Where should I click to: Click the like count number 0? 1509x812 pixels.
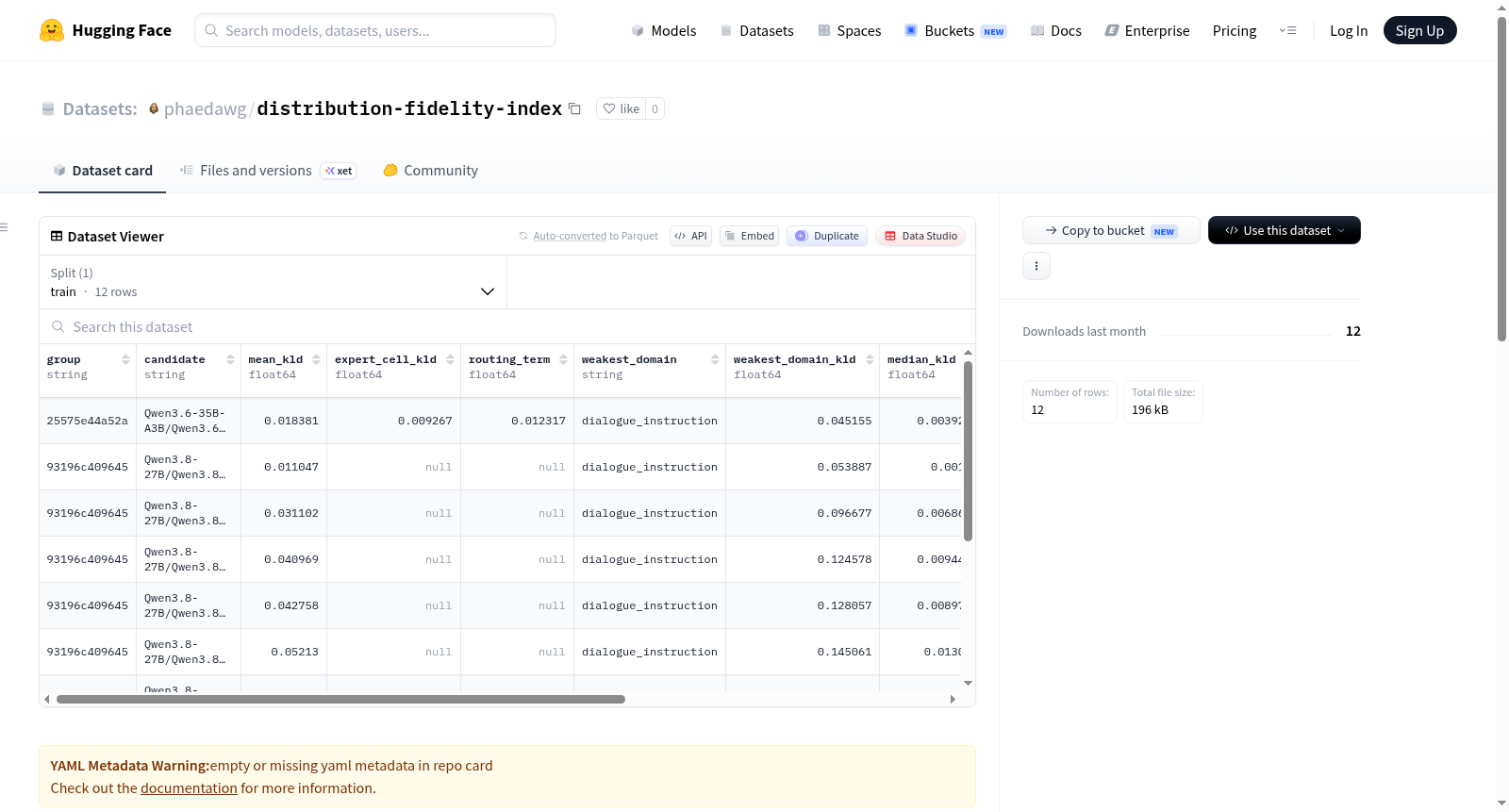tap(655, 108)
